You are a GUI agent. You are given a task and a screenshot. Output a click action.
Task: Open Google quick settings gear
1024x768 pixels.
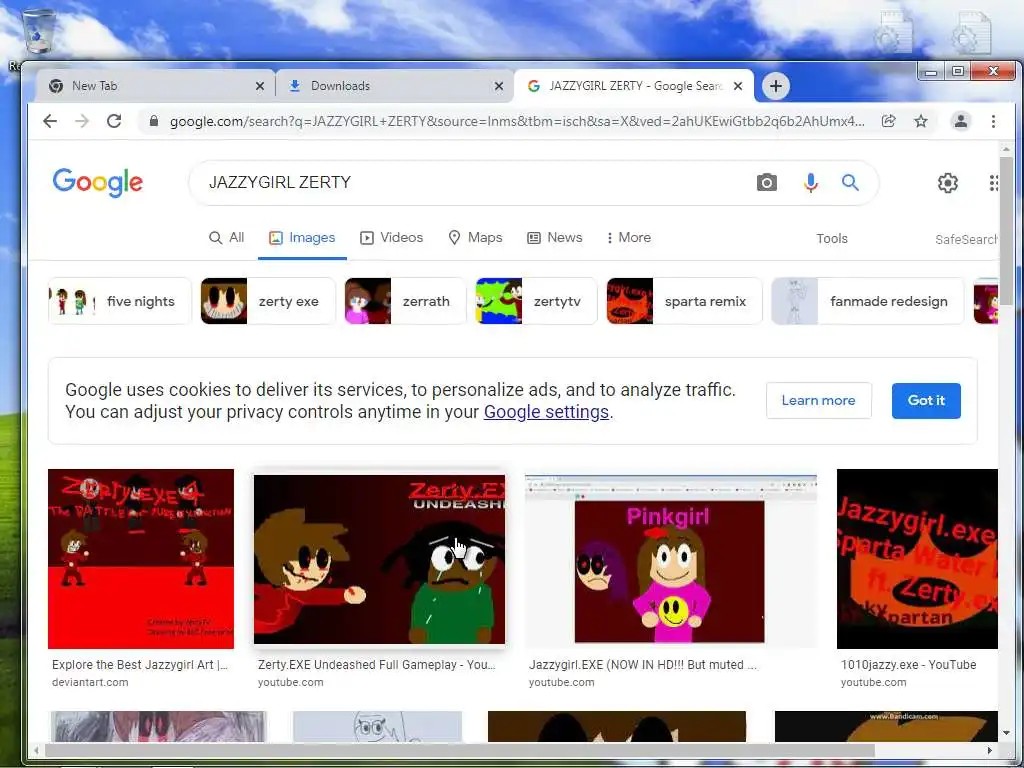click(948, 183)
